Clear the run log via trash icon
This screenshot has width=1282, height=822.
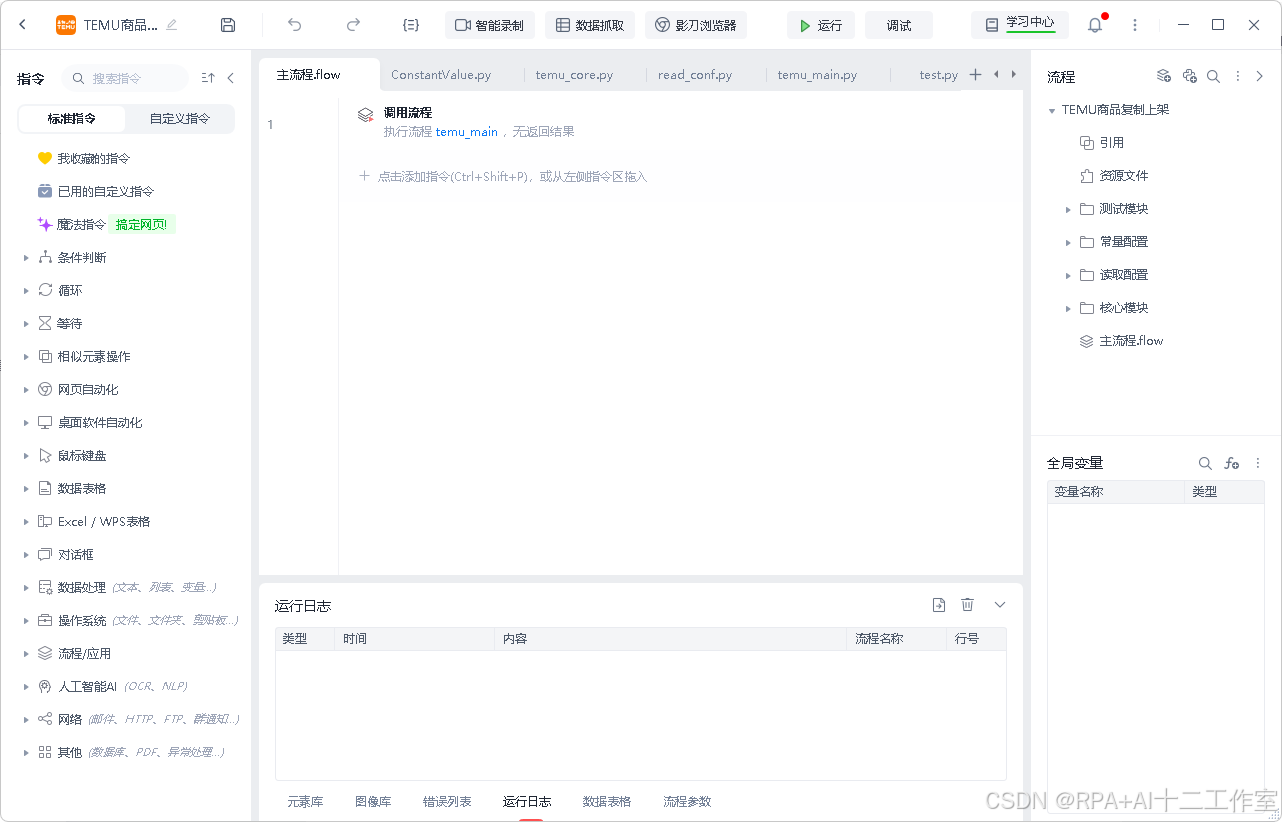point(967,604)
